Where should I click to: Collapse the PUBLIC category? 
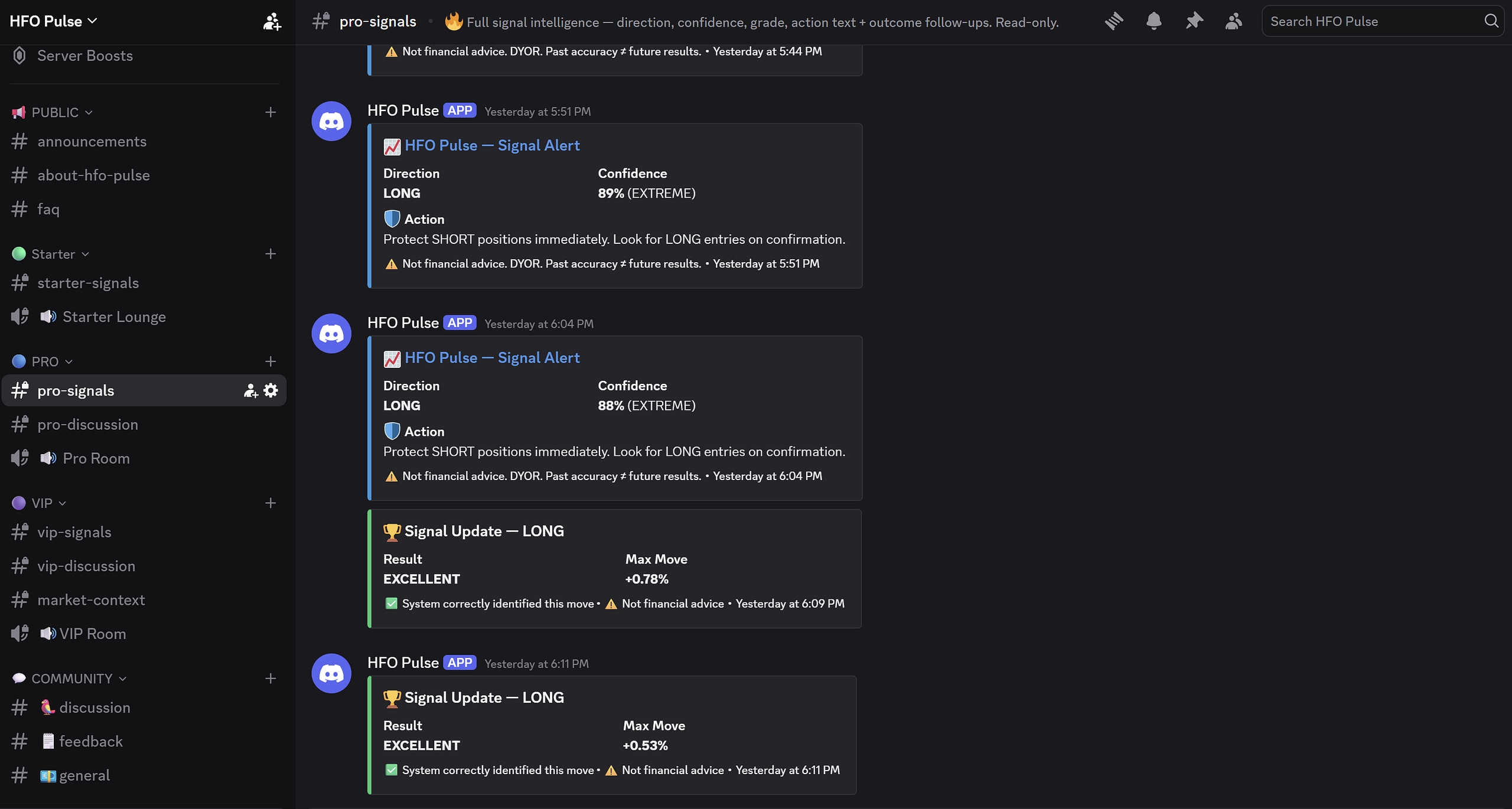pyautogui.click(x=55, y=112)
